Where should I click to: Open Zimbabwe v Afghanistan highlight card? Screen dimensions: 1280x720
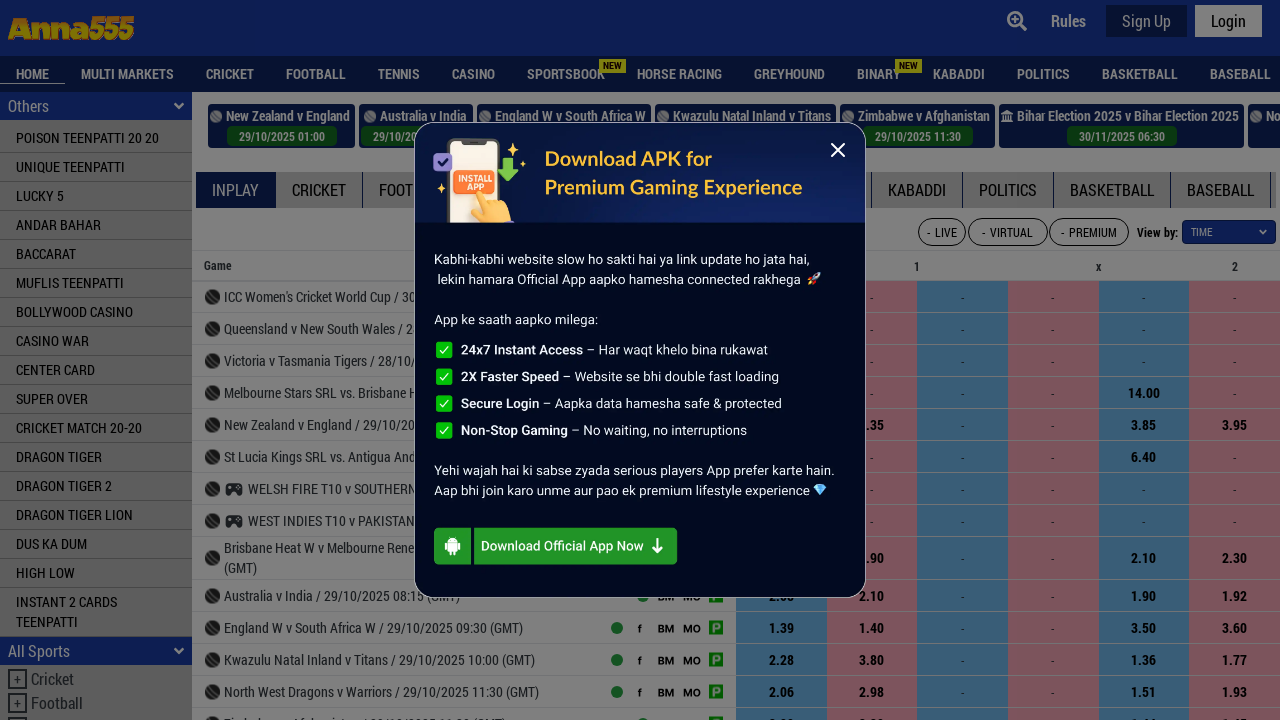coord(917,126)
